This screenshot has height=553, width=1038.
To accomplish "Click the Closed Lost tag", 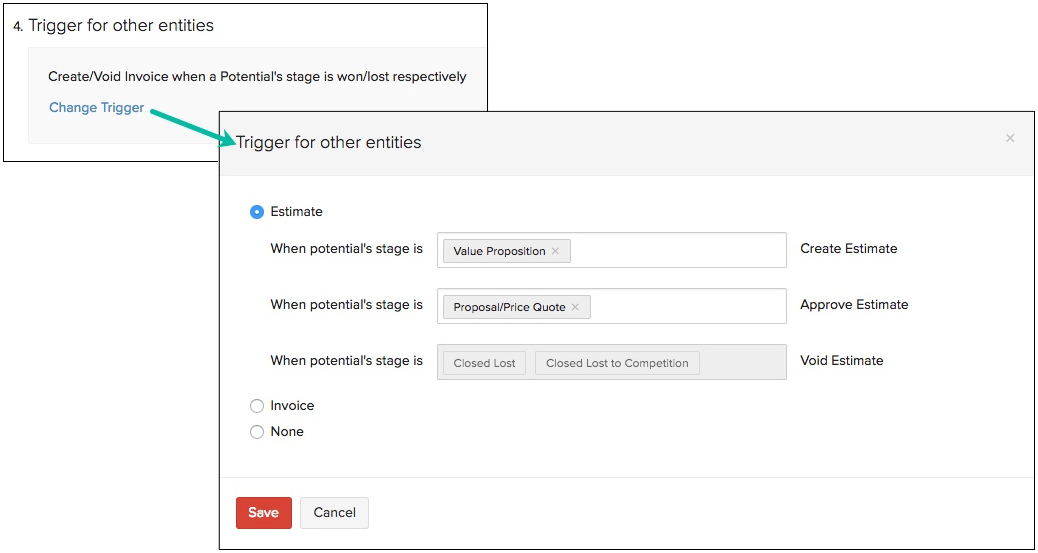I will coord(484,363).
